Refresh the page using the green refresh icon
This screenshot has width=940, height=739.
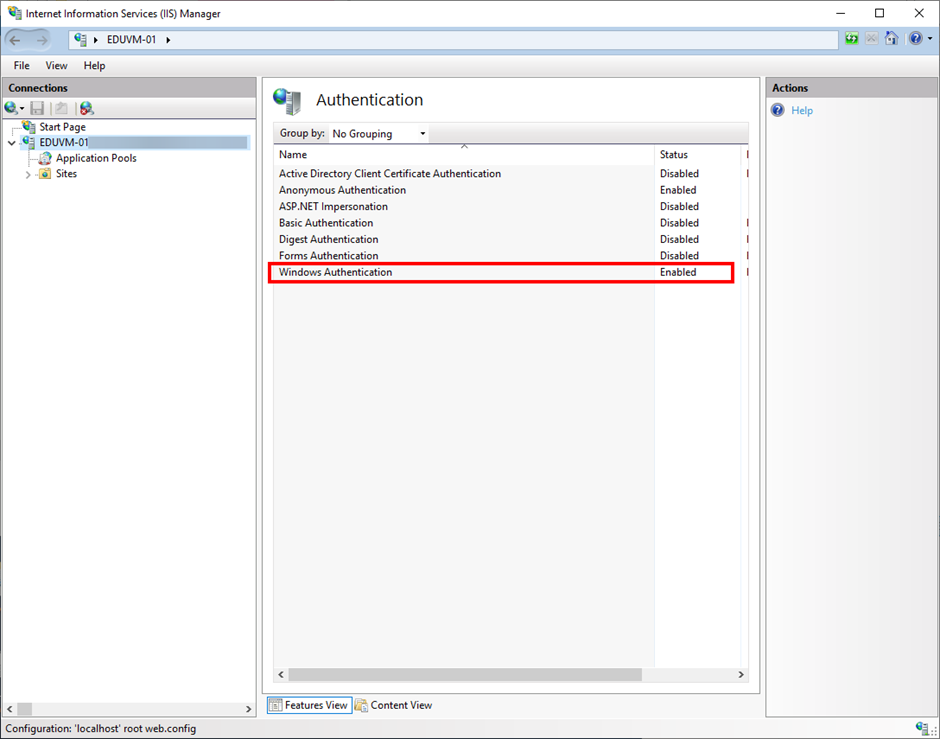pyautogui.click(x=852, y=39)
